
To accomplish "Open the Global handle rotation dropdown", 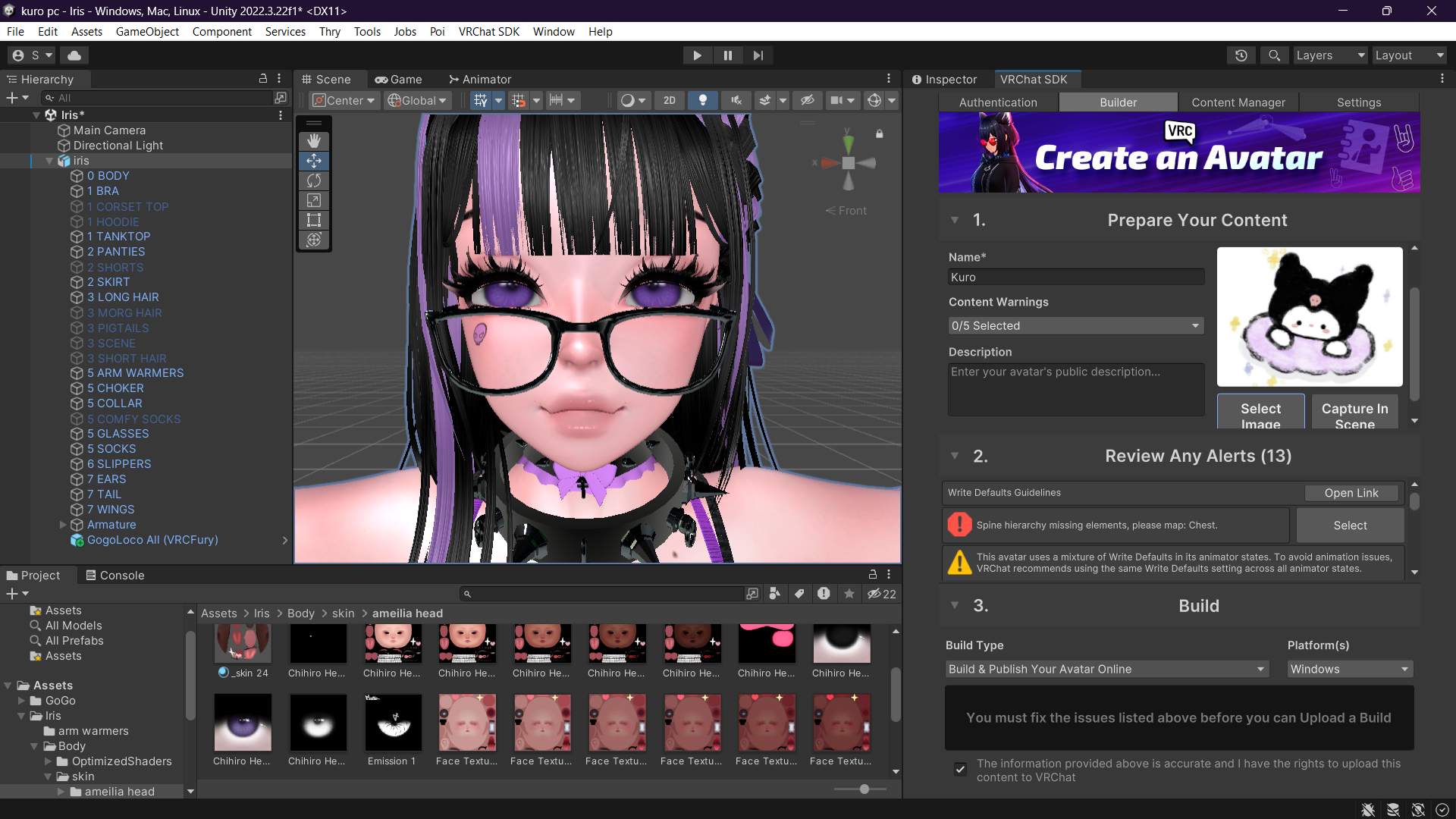I will pyautogui.click(x=419, y=100).
